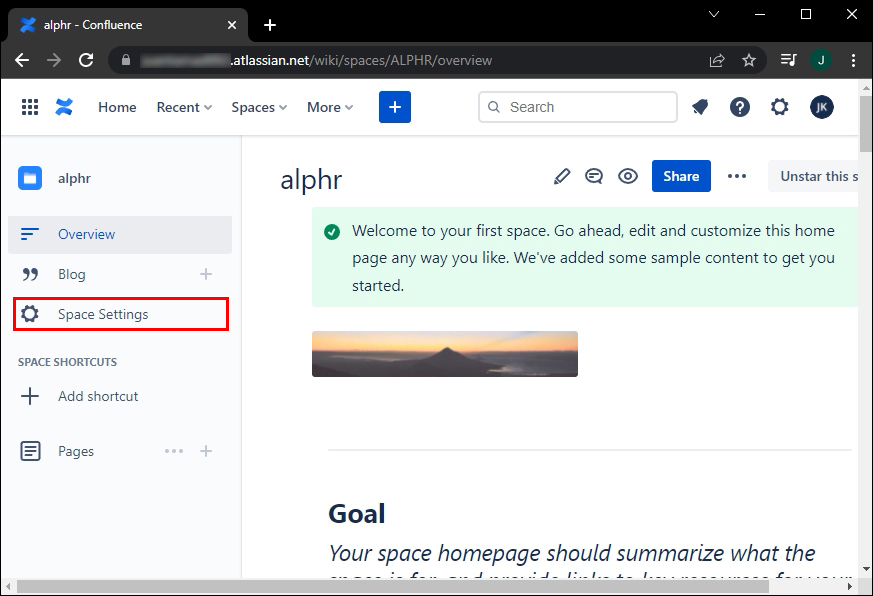
Task: Bookmark the page with star icon
Action: (749, 60)
